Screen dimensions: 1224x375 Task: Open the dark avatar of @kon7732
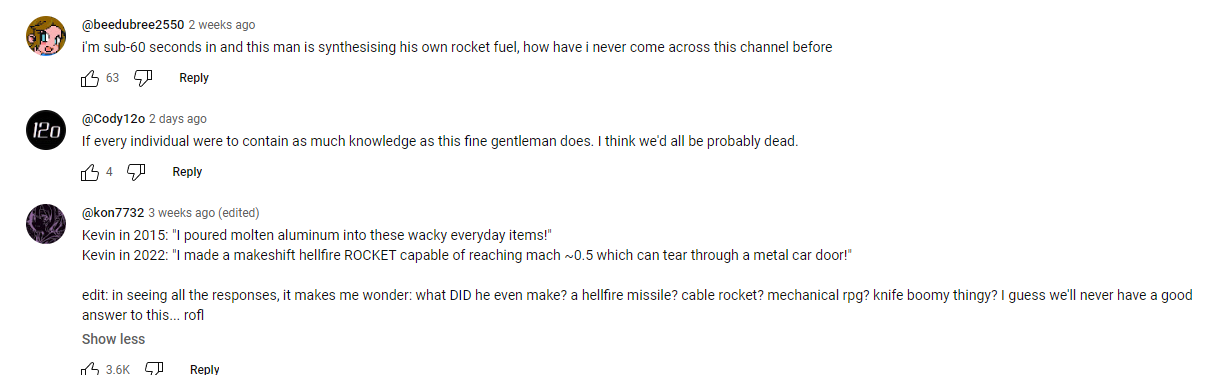pos(45,224)
